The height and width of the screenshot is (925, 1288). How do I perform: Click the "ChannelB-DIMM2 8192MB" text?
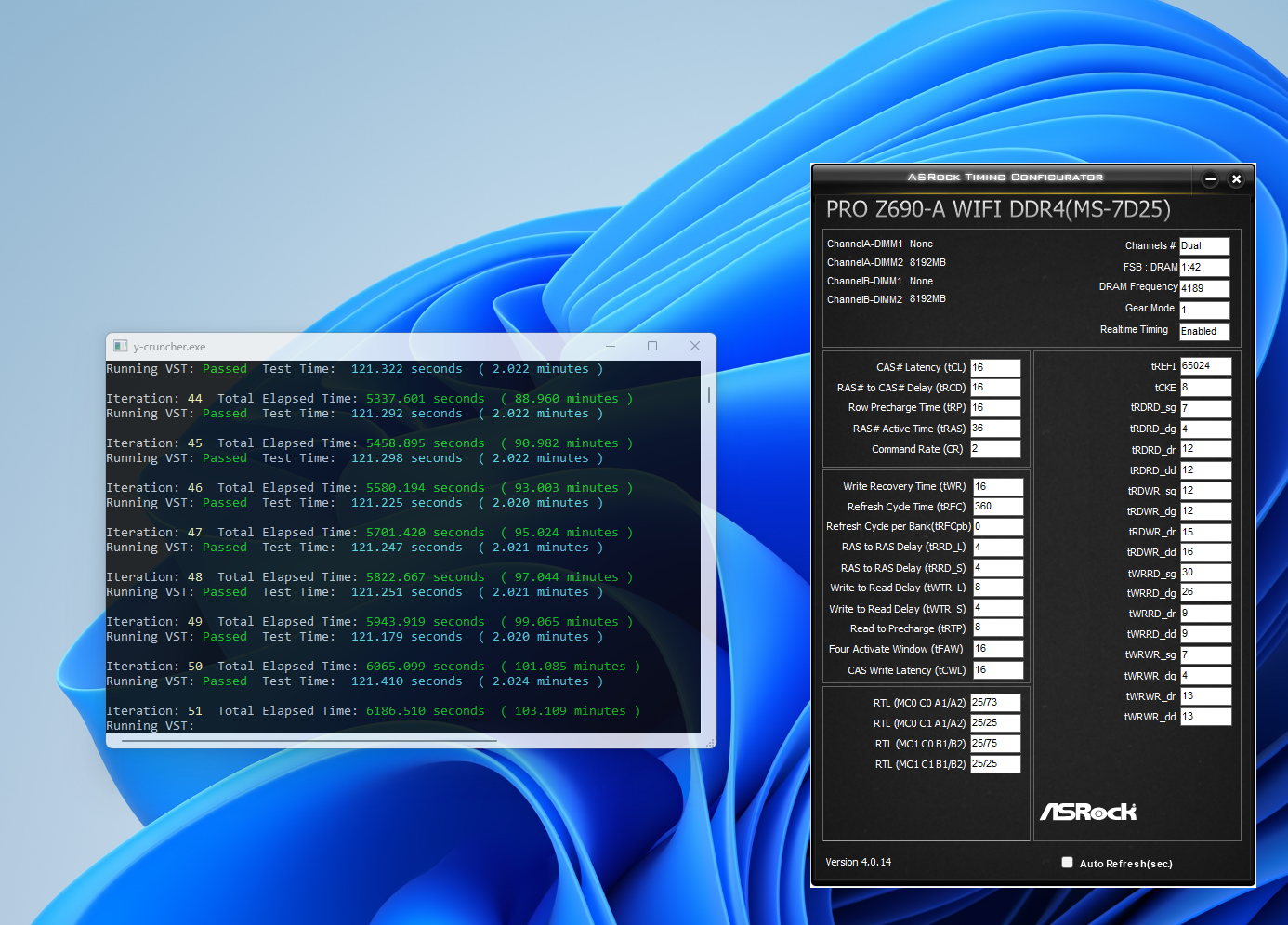pos(887,299)
